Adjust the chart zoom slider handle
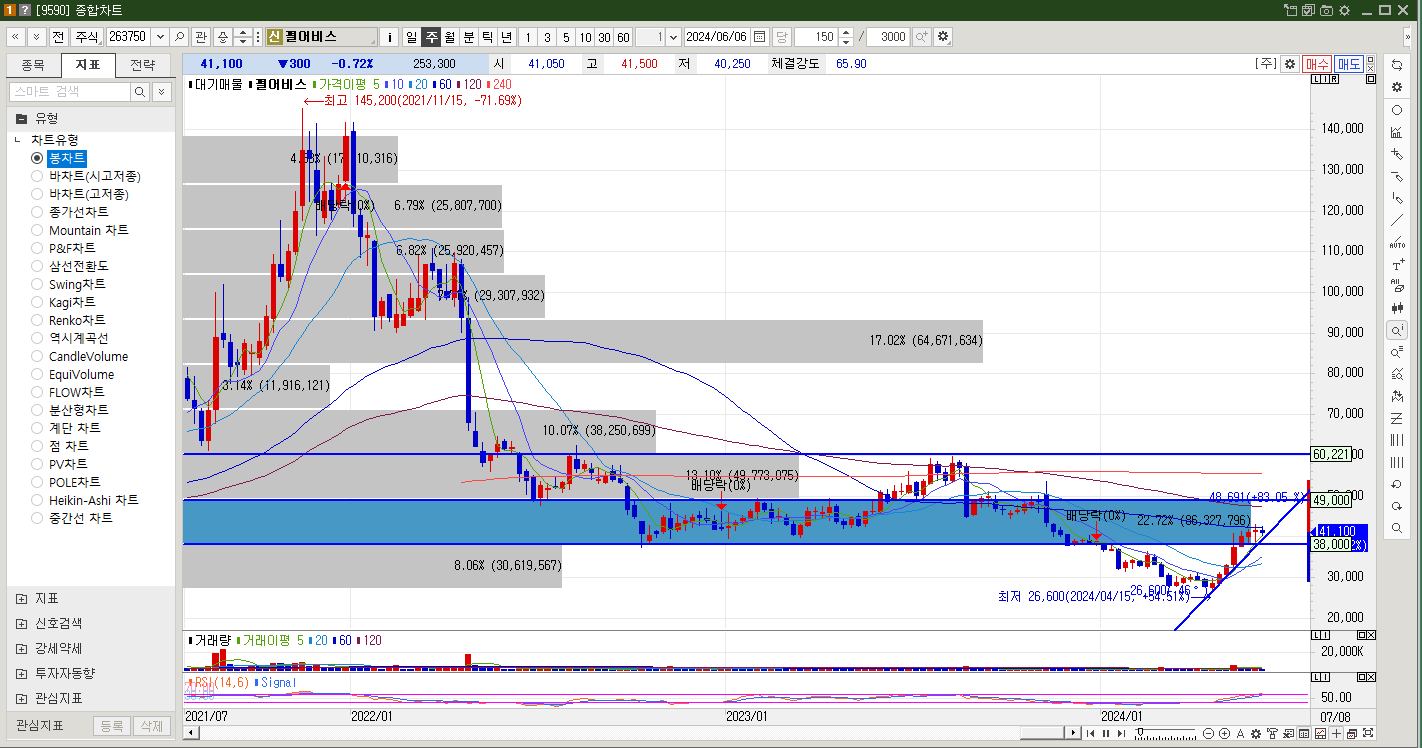 (x=1139, y=734)
